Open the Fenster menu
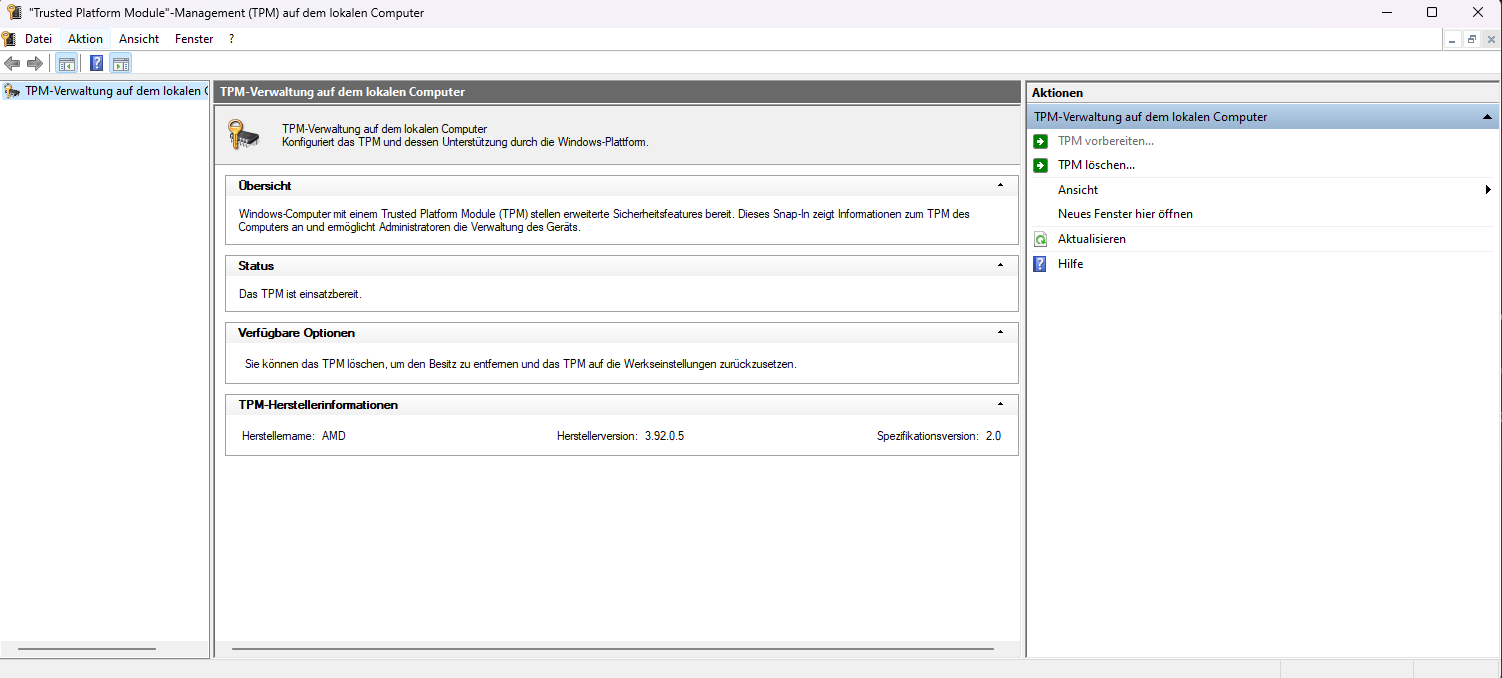 [193, 38]
